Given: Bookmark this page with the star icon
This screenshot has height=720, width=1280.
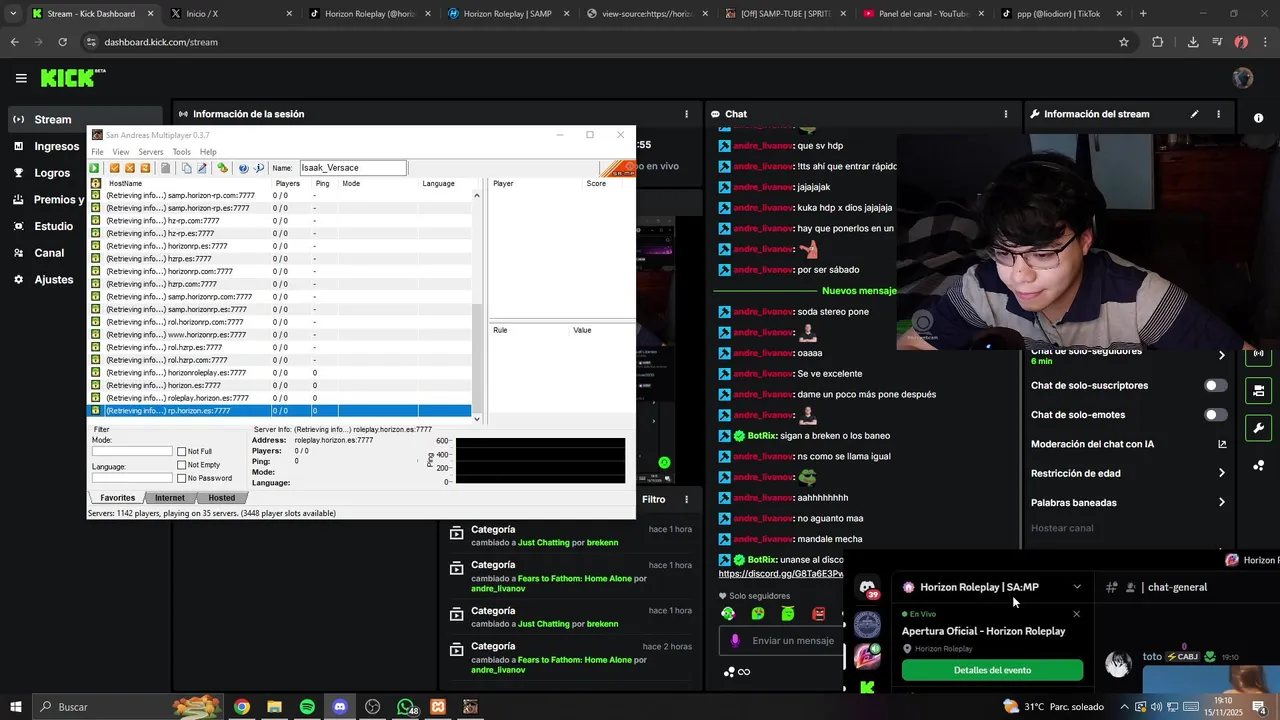Looking at the screenshot, I should click(x=1124, y=42).
